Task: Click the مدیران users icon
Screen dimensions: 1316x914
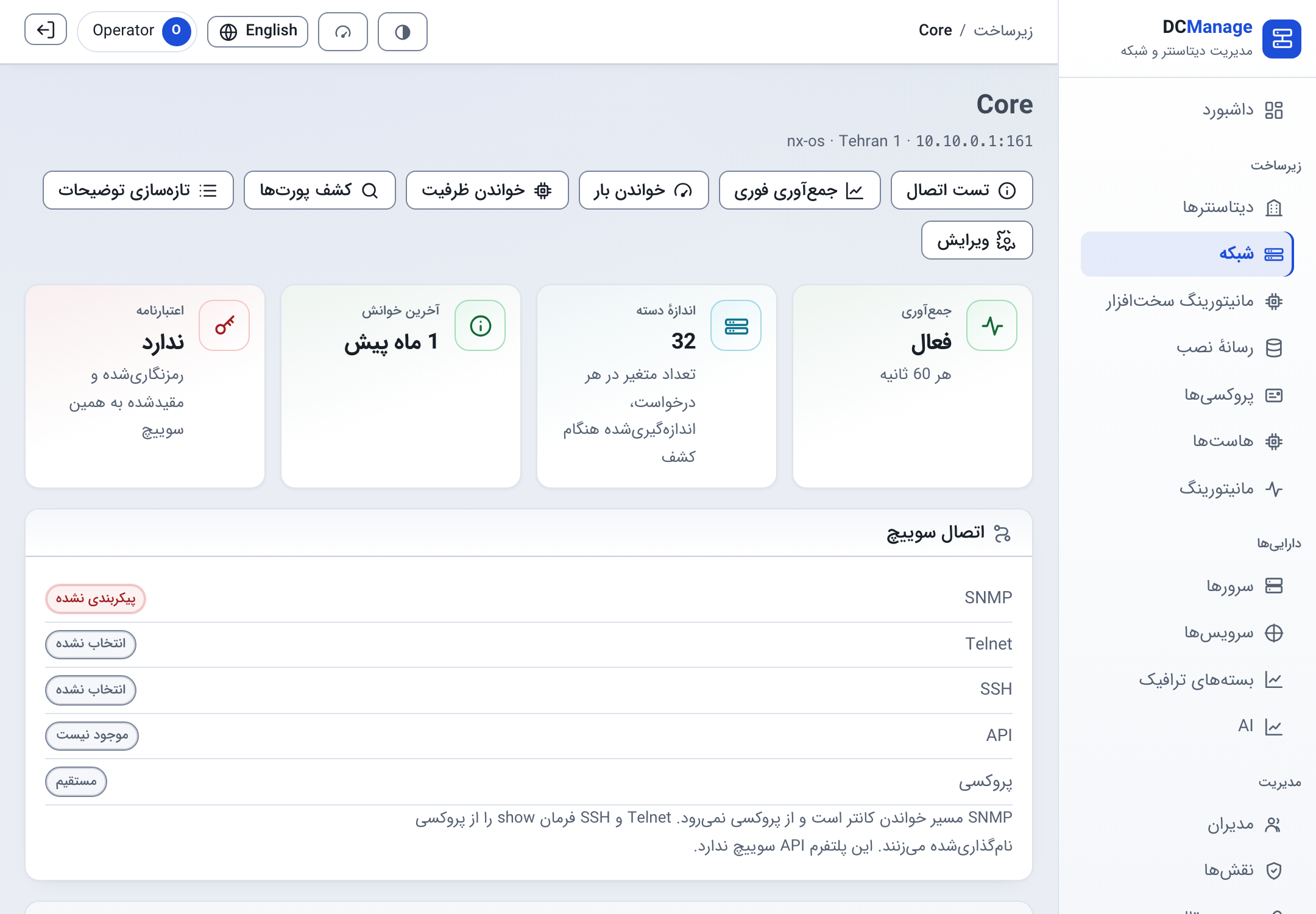Action: point(1274,824)
